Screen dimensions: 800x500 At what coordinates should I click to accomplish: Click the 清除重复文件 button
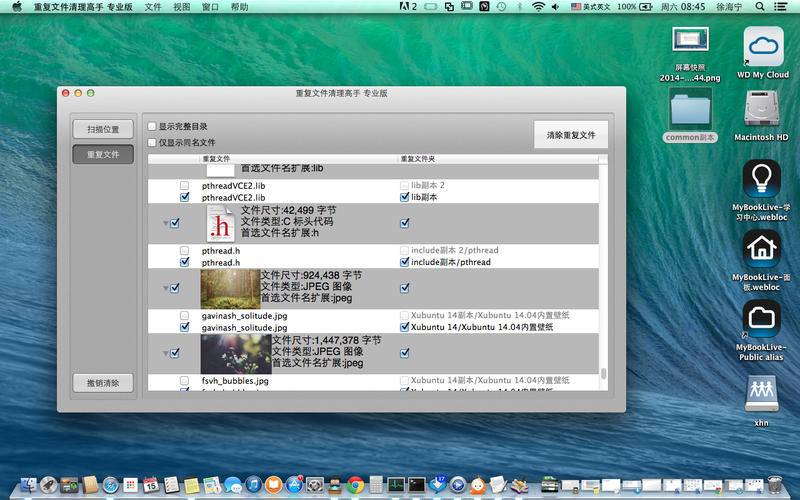[570, 135]
